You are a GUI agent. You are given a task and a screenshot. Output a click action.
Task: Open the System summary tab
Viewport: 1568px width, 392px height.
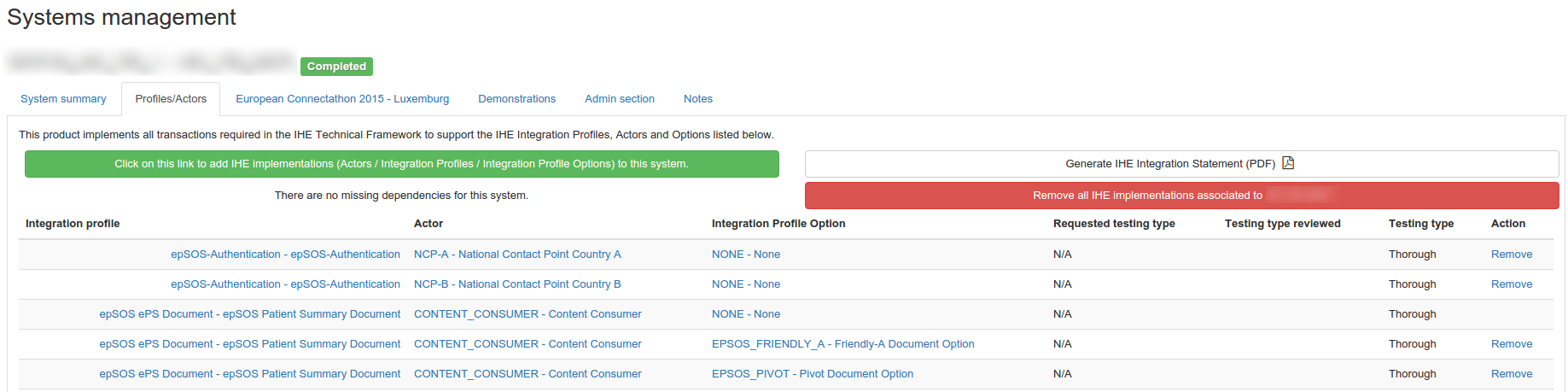(x=63, y=99)
